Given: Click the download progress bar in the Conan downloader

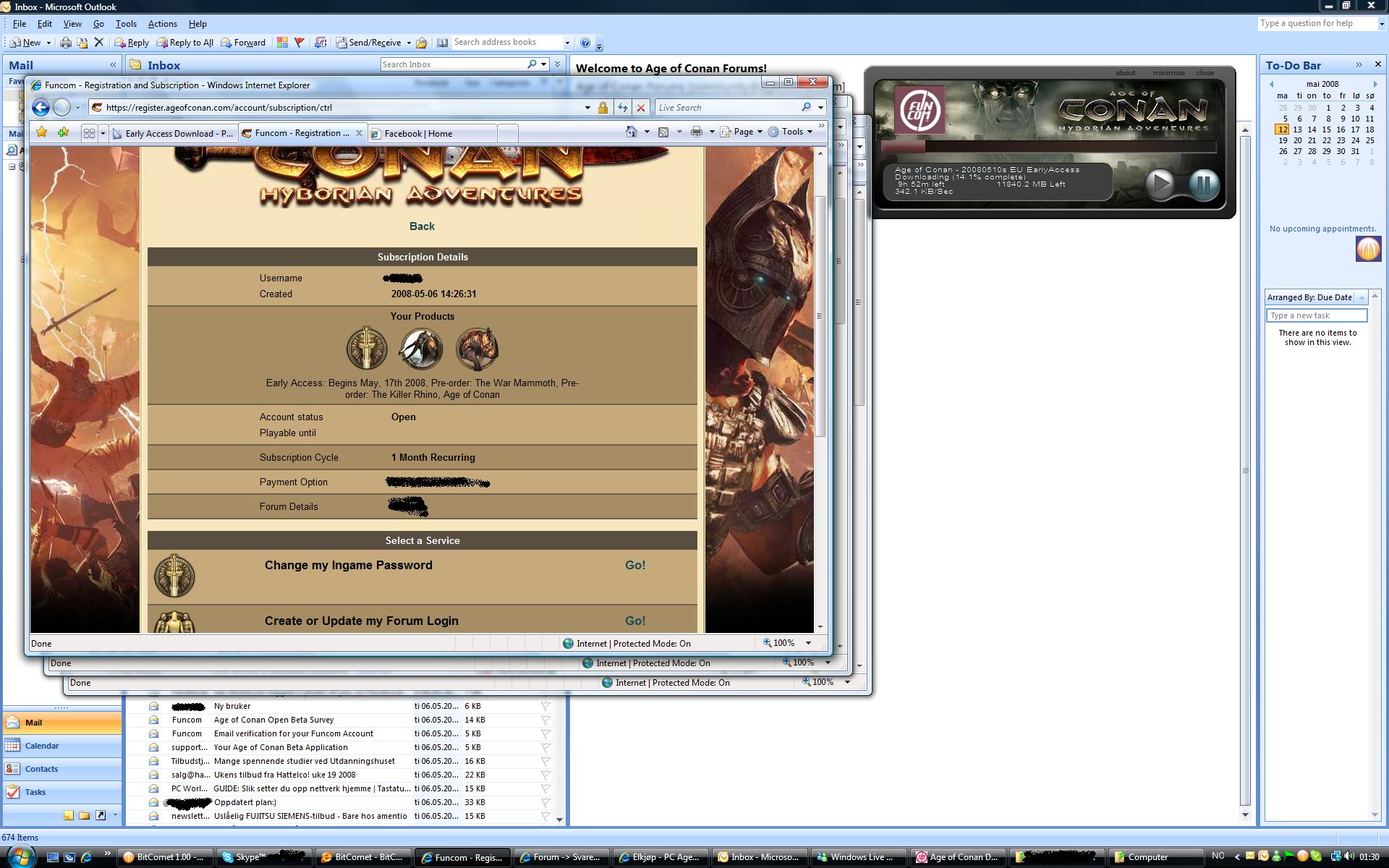Looking at the screenshot, I should click(x=1048, y=146).
